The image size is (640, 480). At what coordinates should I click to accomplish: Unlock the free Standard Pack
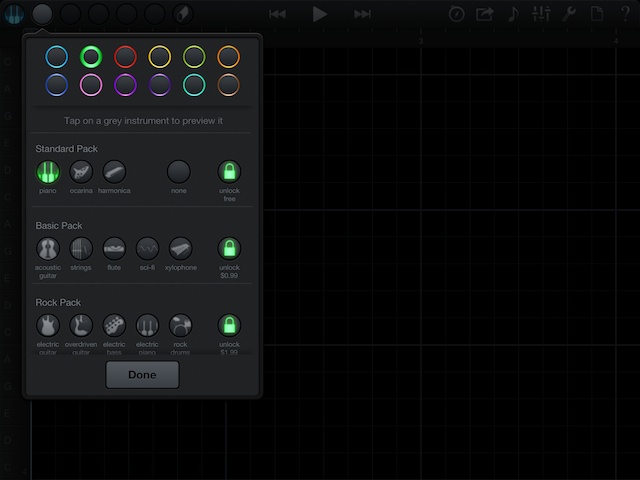(229, 172)
